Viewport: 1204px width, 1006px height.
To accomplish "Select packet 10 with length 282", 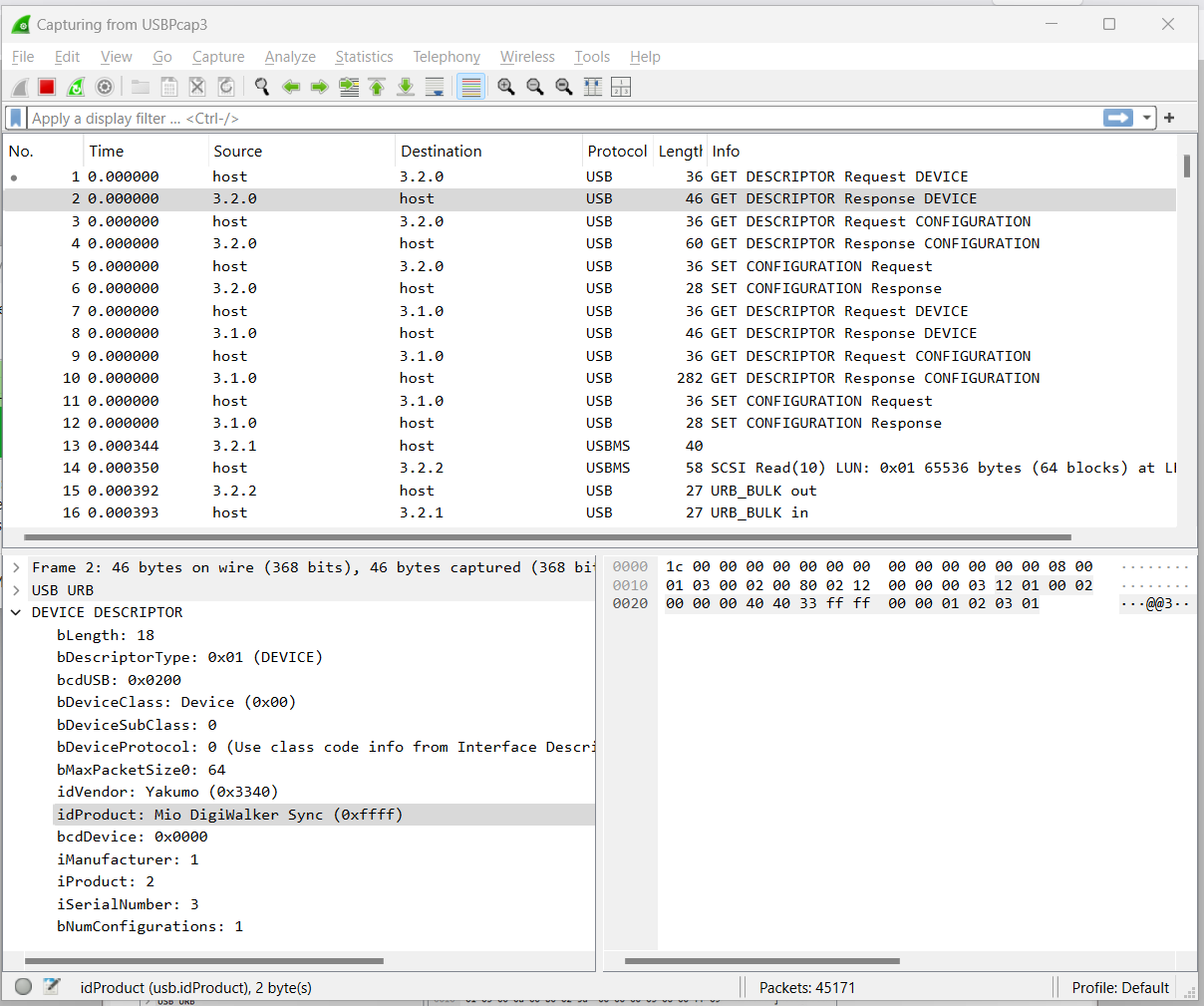I will 589,378.
